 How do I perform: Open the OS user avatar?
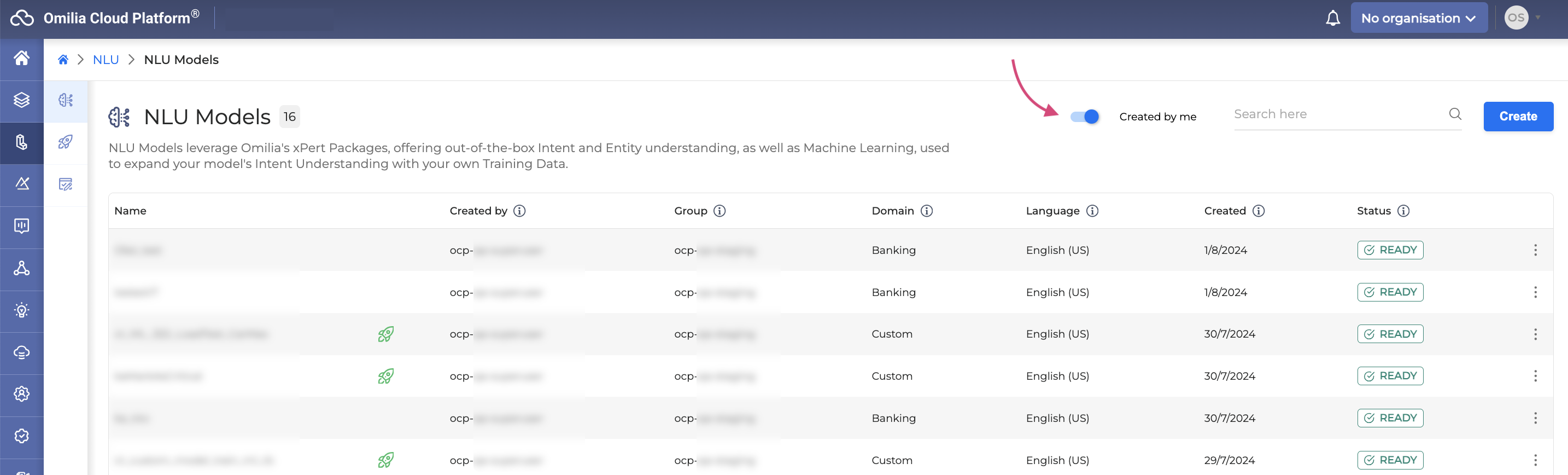[1516, 18]
